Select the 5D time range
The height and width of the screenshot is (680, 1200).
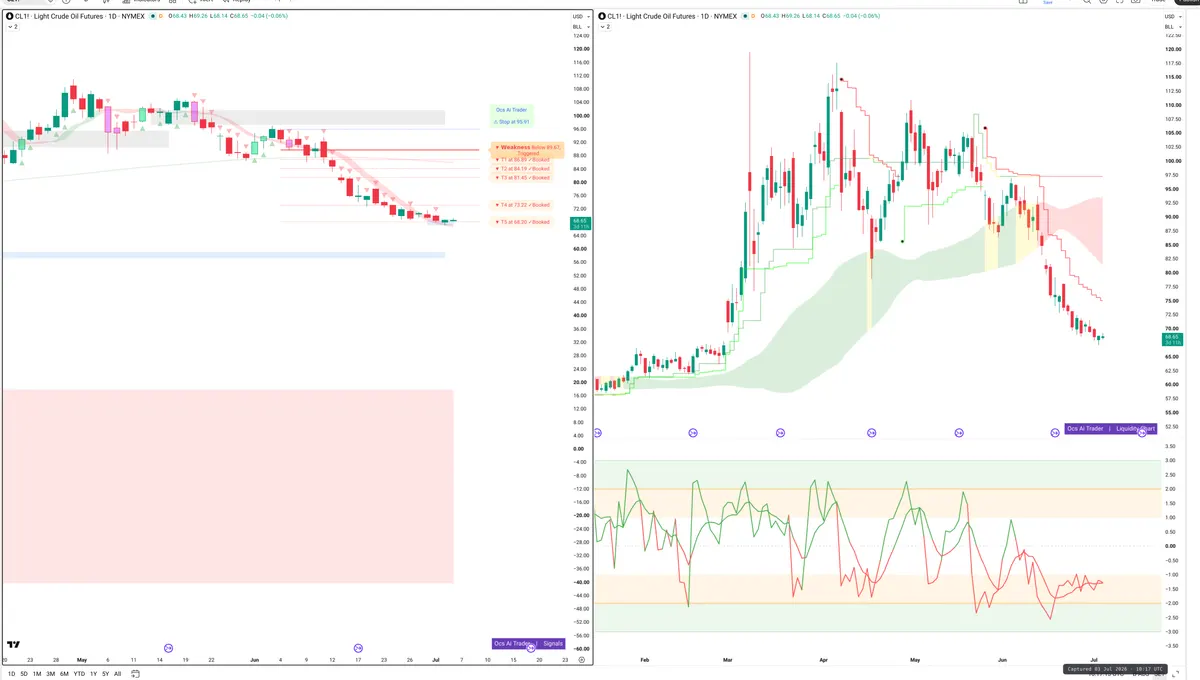pos(24,674)
